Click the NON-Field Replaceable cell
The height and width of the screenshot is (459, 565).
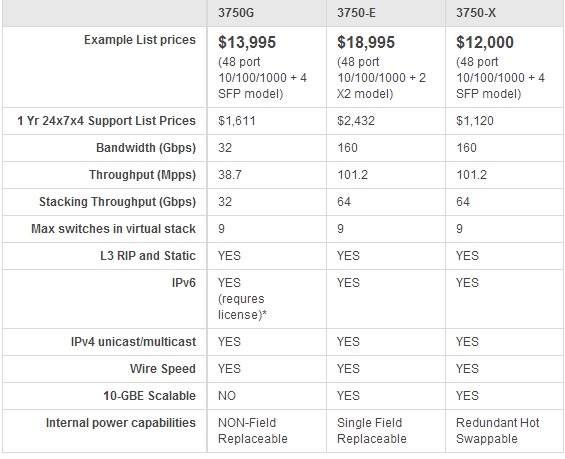[267, 431]
